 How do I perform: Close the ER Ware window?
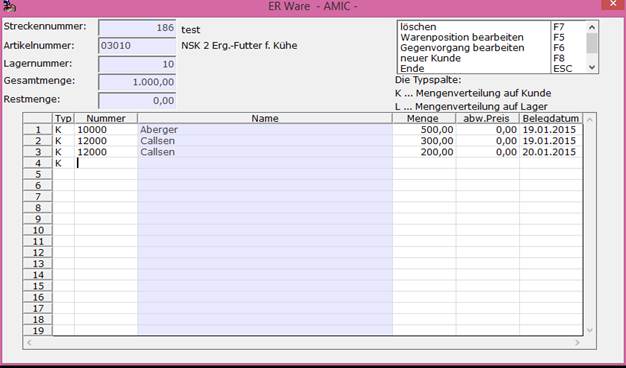point(613,4)
